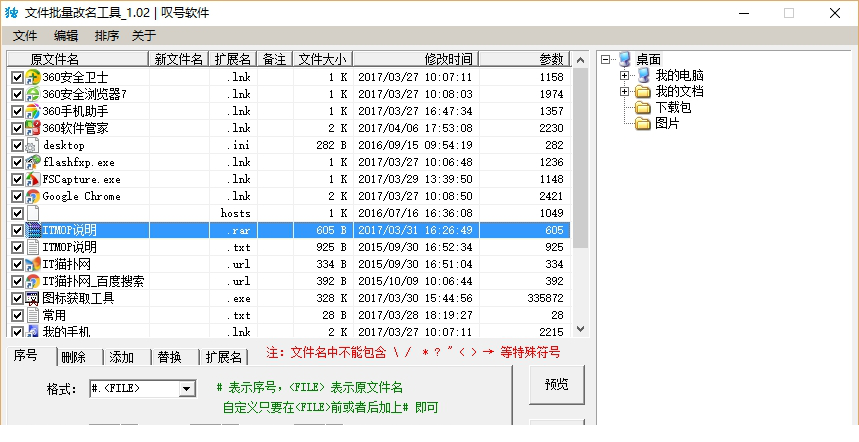Click the 桌面 desktop icon in tree

tap(625, 59)
